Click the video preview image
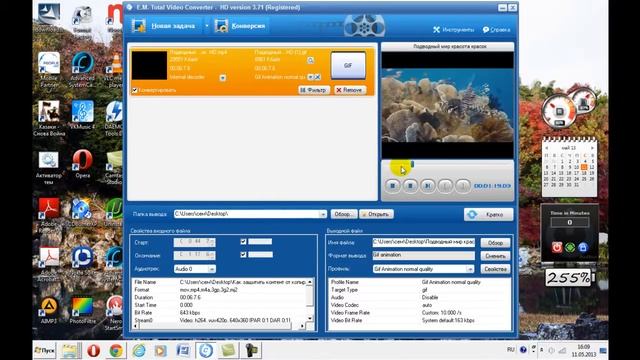640x360 pixels. coord(447,105)
